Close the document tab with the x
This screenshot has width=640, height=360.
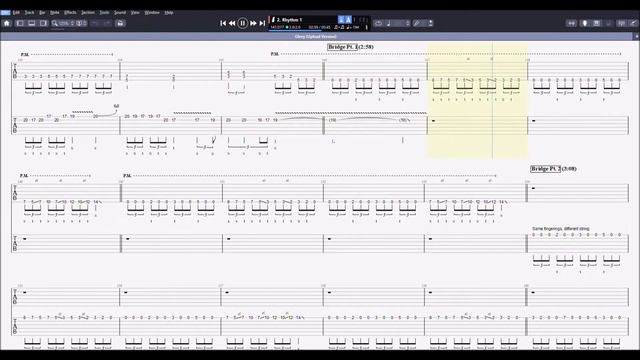tap(636, 36)
